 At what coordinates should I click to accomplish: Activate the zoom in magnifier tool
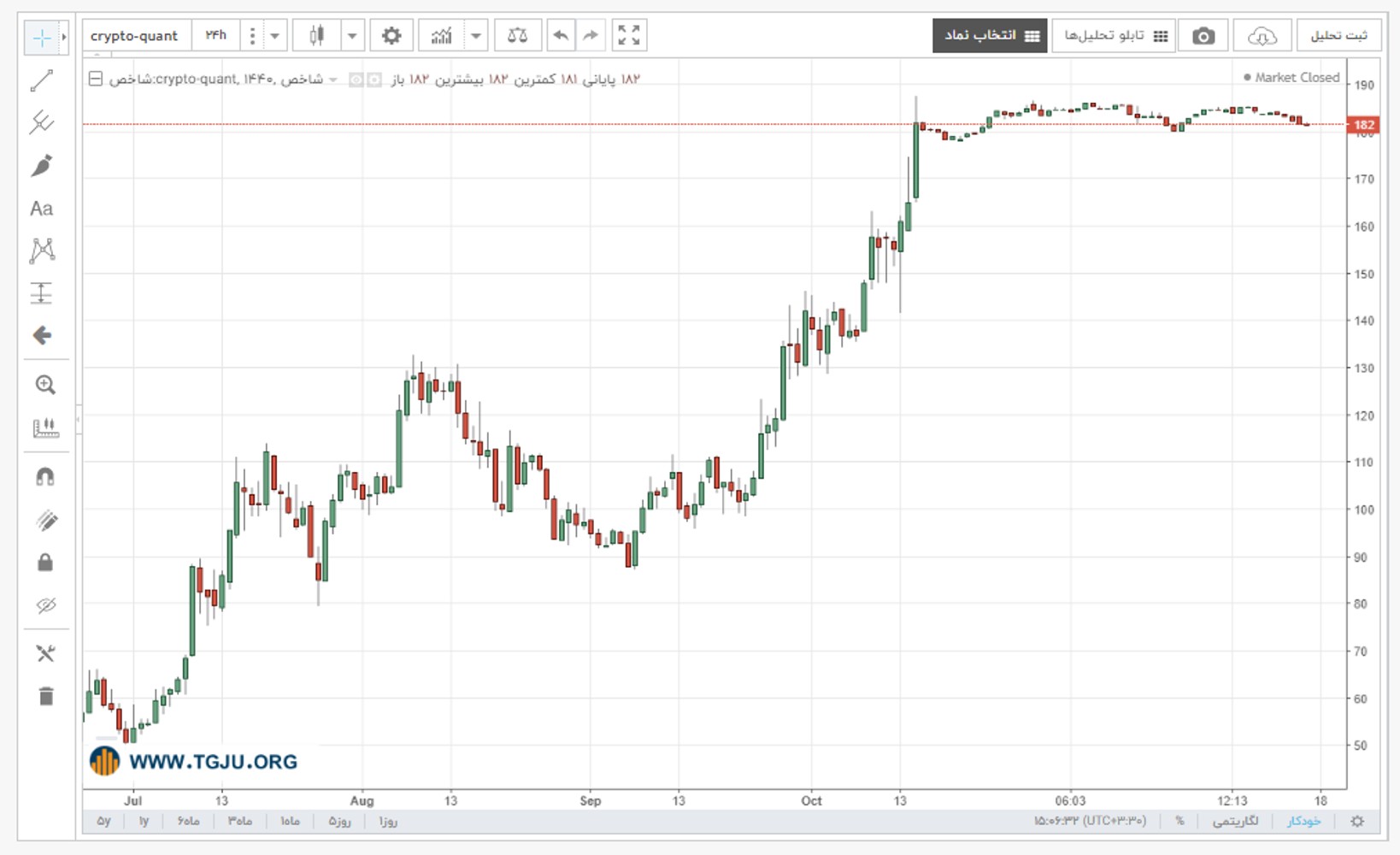click(x=45, y=385)
